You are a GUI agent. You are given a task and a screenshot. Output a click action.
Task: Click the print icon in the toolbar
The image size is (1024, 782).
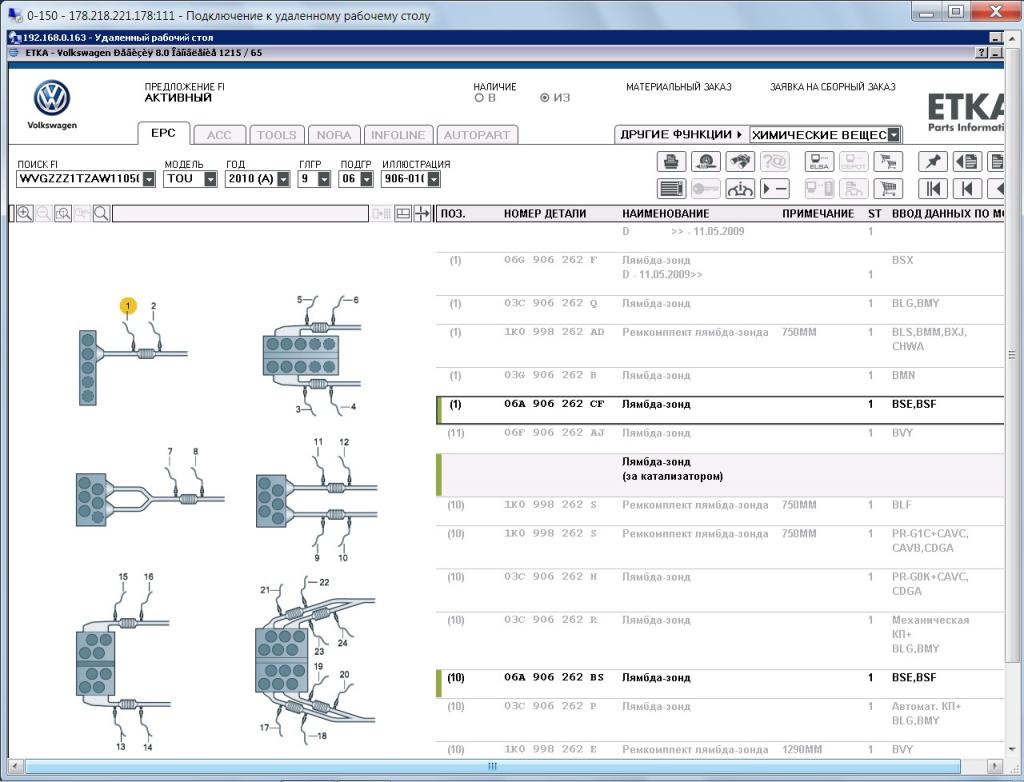(671, 161)
